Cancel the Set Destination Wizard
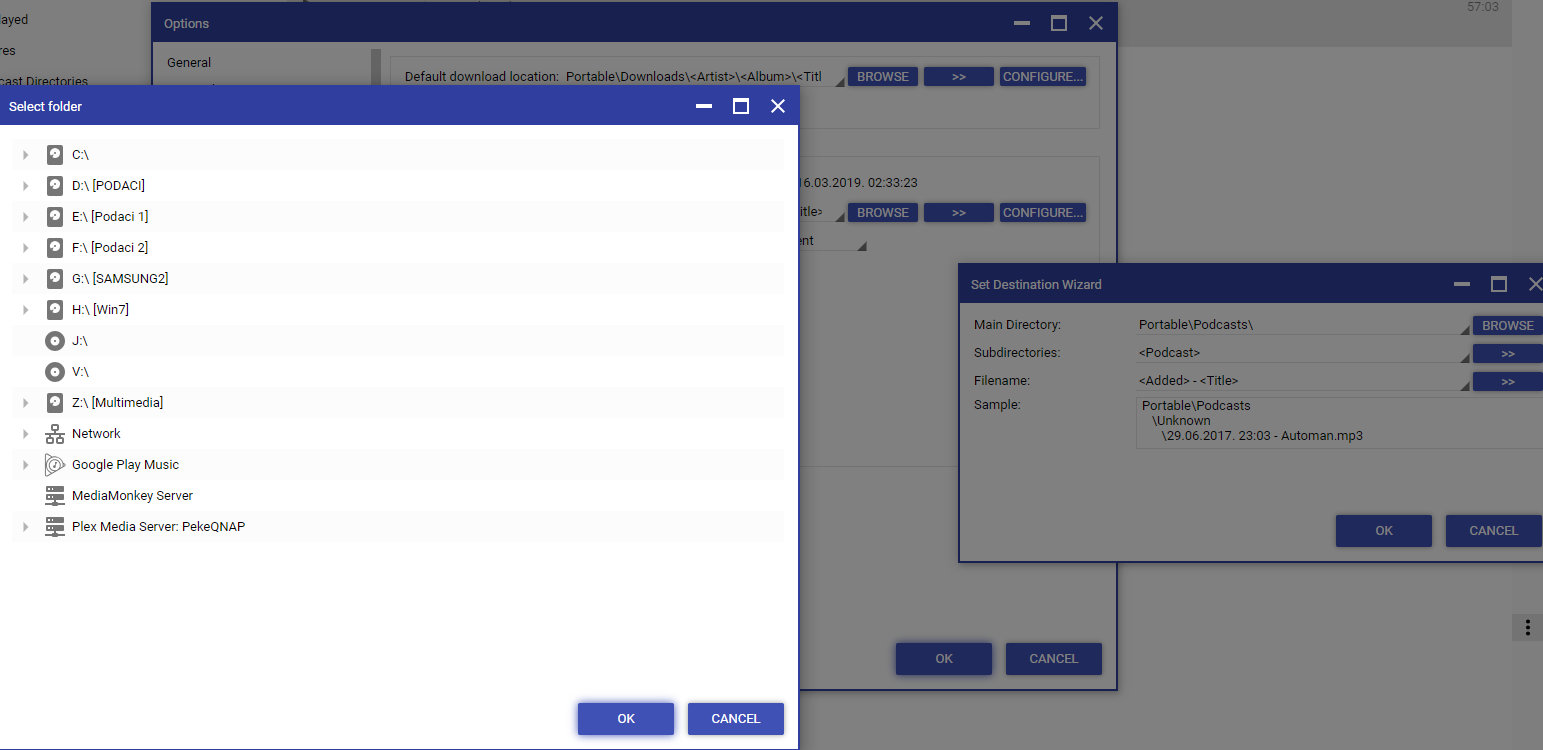This screenshot has width=1543, height=750. (x=1493, y=531)
